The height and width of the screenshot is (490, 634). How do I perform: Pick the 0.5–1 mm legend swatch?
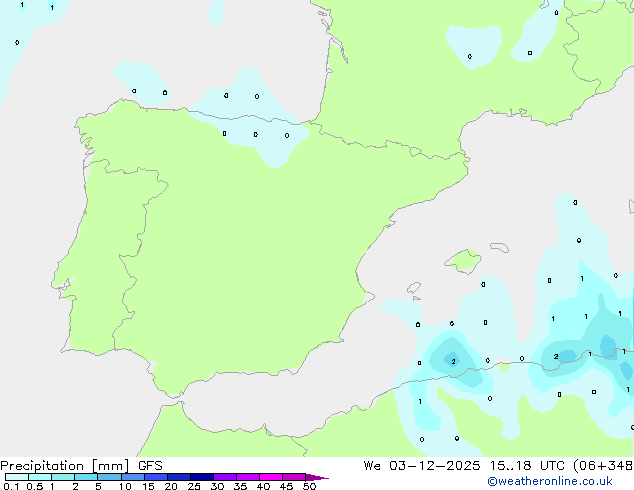(x=40, y=477)
